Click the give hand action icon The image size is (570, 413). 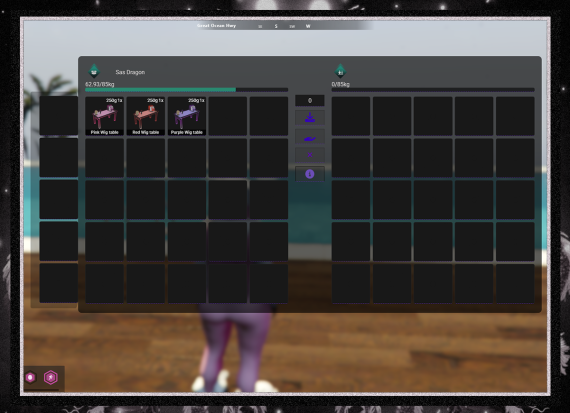(x=310, y=138)
